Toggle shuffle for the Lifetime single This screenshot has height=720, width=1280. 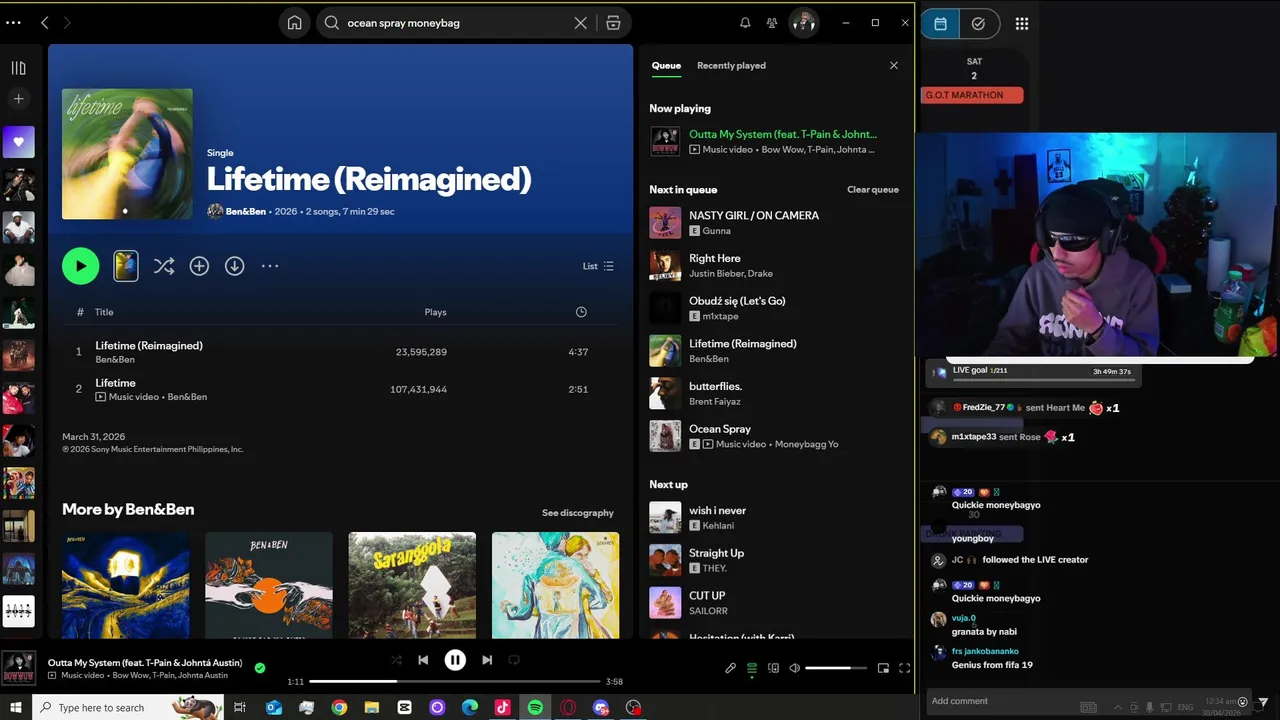point(164,266)
